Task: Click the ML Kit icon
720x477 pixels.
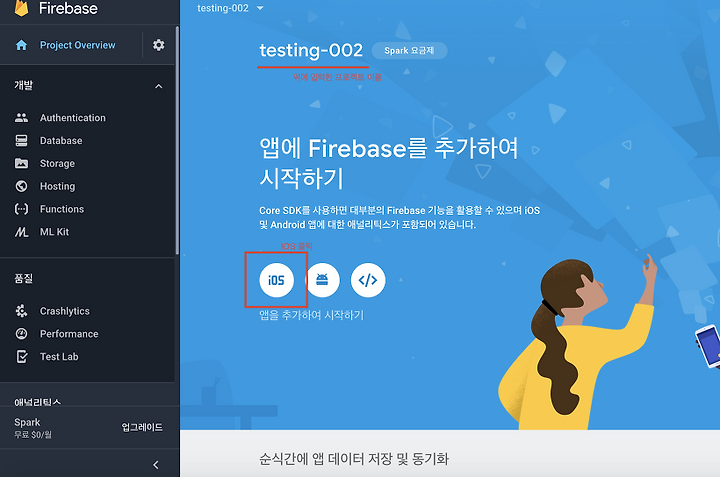Action: click(22, 232)
